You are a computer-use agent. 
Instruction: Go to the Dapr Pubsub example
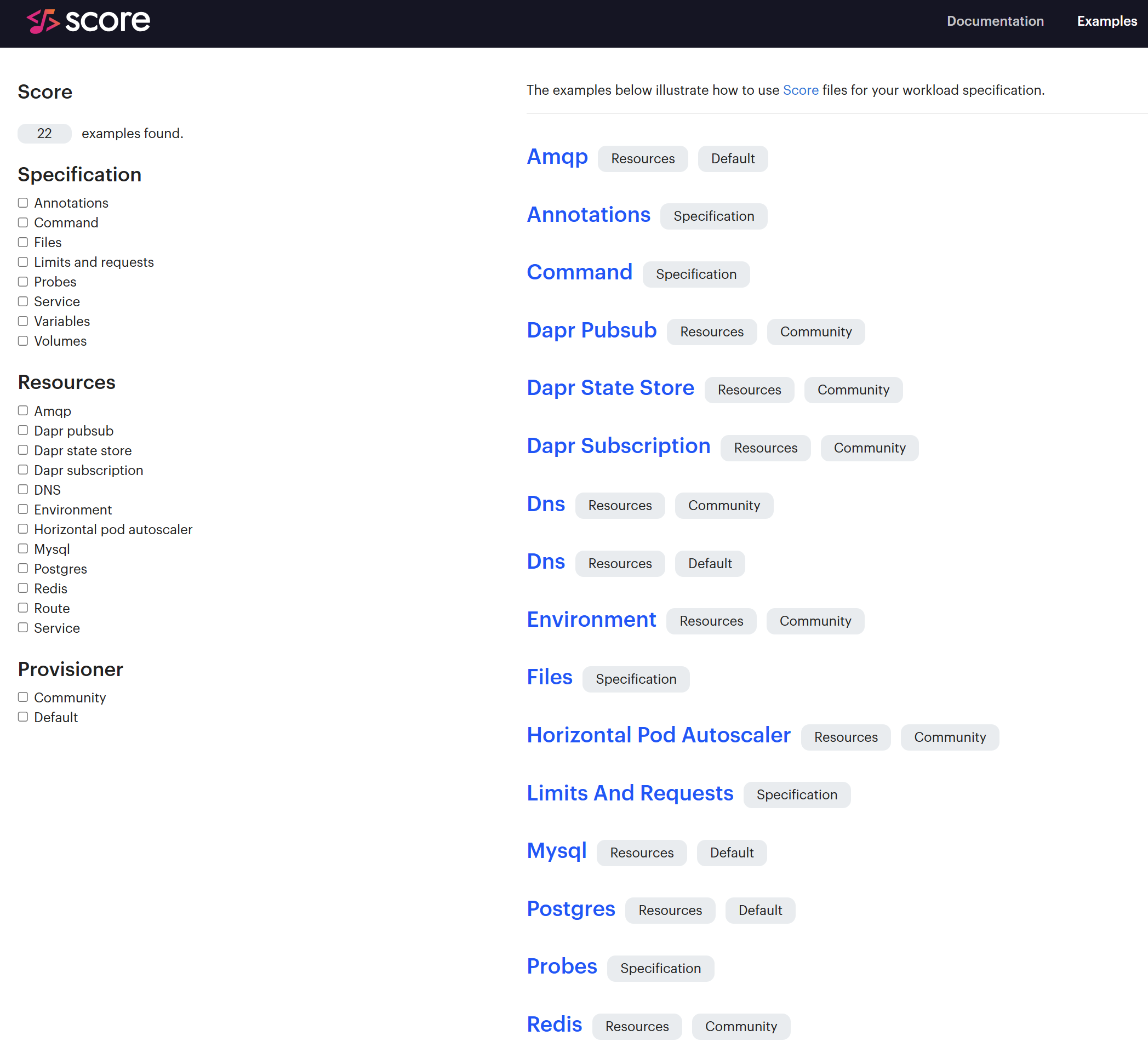point(591,330)
